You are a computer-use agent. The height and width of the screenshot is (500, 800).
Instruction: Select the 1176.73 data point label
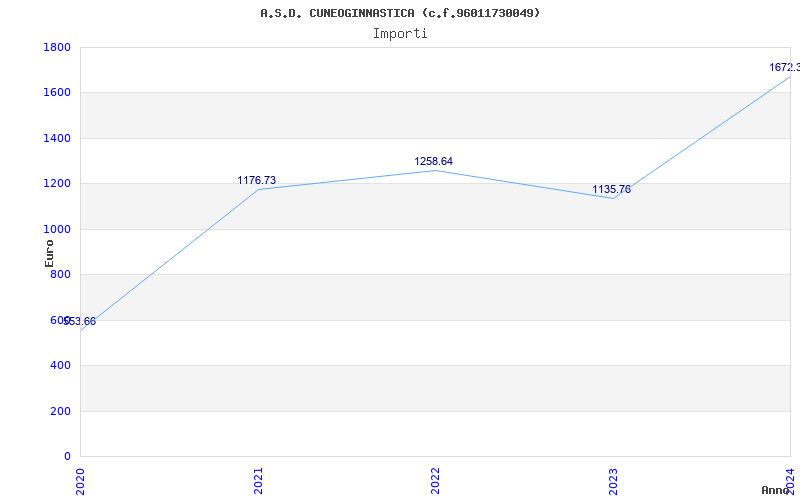tap(256, 181)
